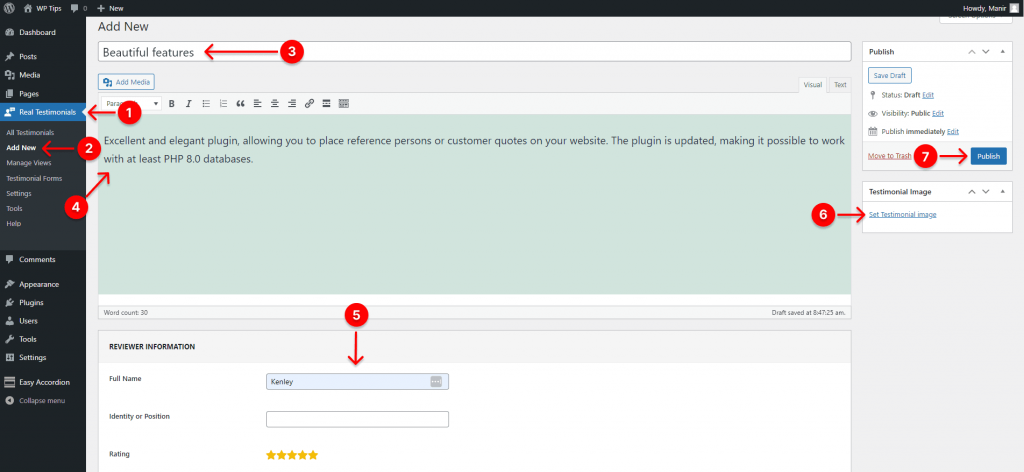Open Howdy, Manir account menu
The width and height of the screenshot is (1024, 472).
pos(990,8)
